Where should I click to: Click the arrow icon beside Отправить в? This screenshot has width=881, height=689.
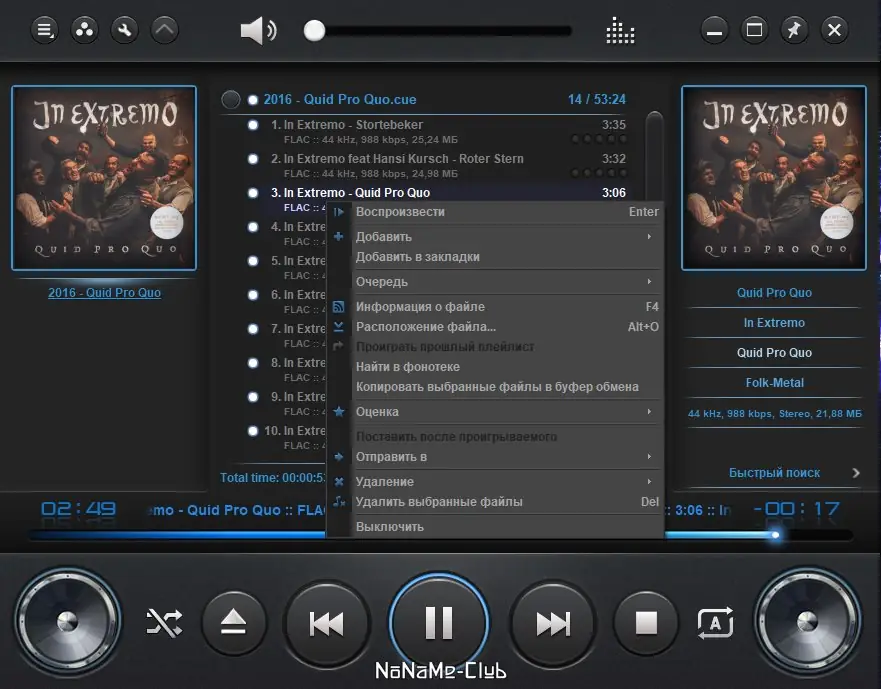[338, 457]
